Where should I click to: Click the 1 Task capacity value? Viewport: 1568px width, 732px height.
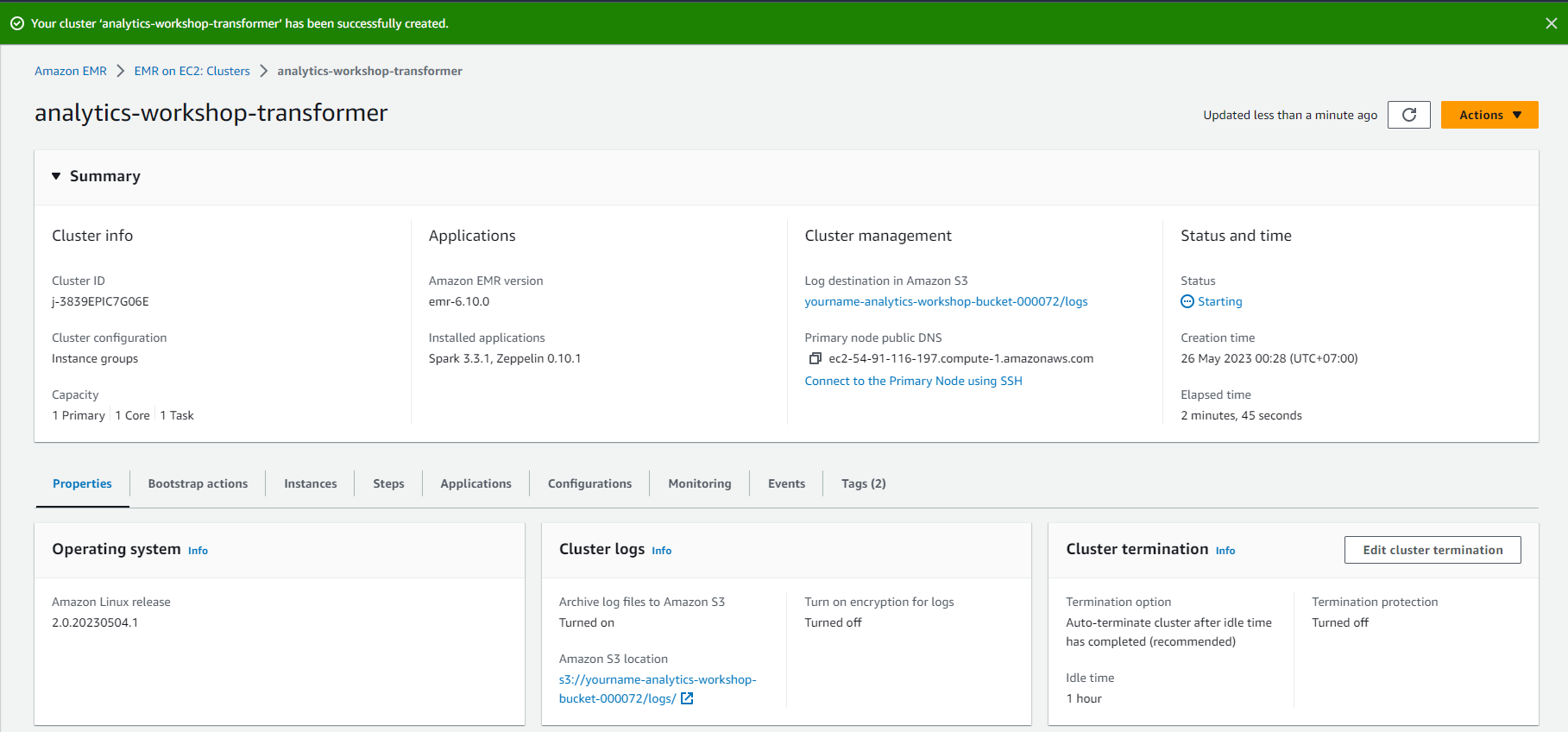pyautogui.click(x=177, y=415)
